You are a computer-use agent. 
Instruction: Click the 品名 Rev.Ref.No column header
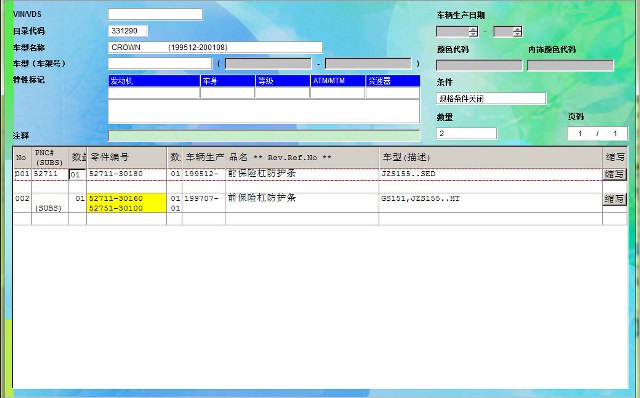coord(302,157)
